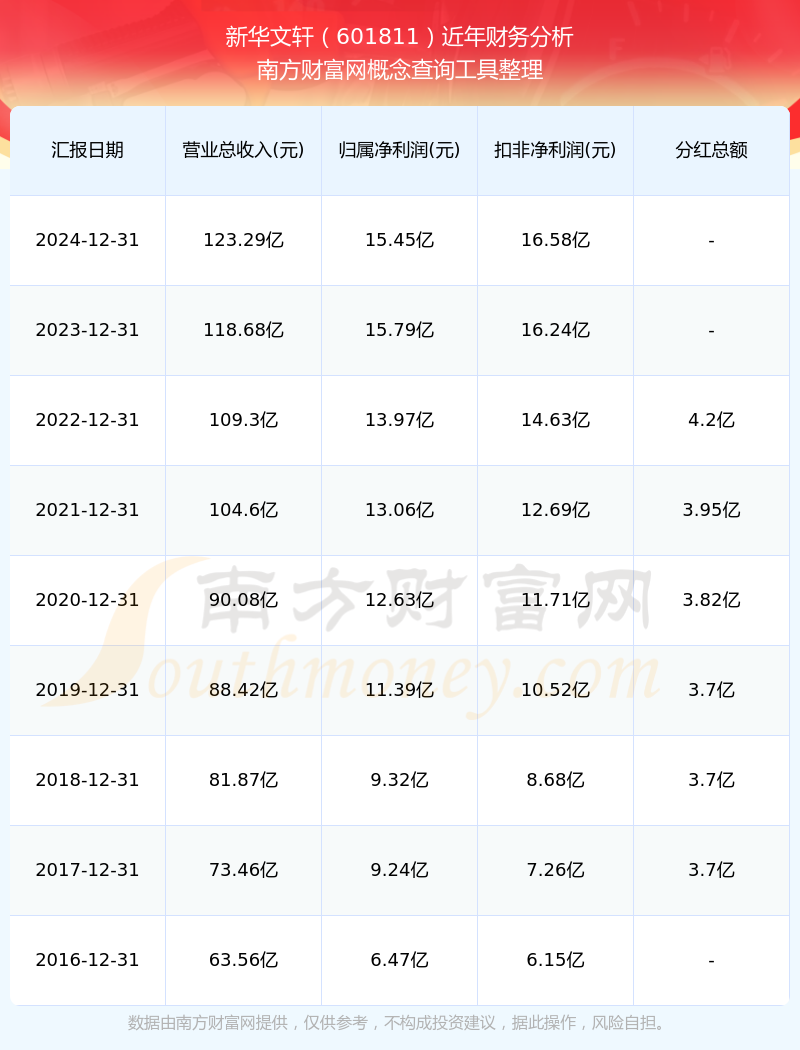
Task: Select the 营业总收入(元) column header
Action: point(244,150)
